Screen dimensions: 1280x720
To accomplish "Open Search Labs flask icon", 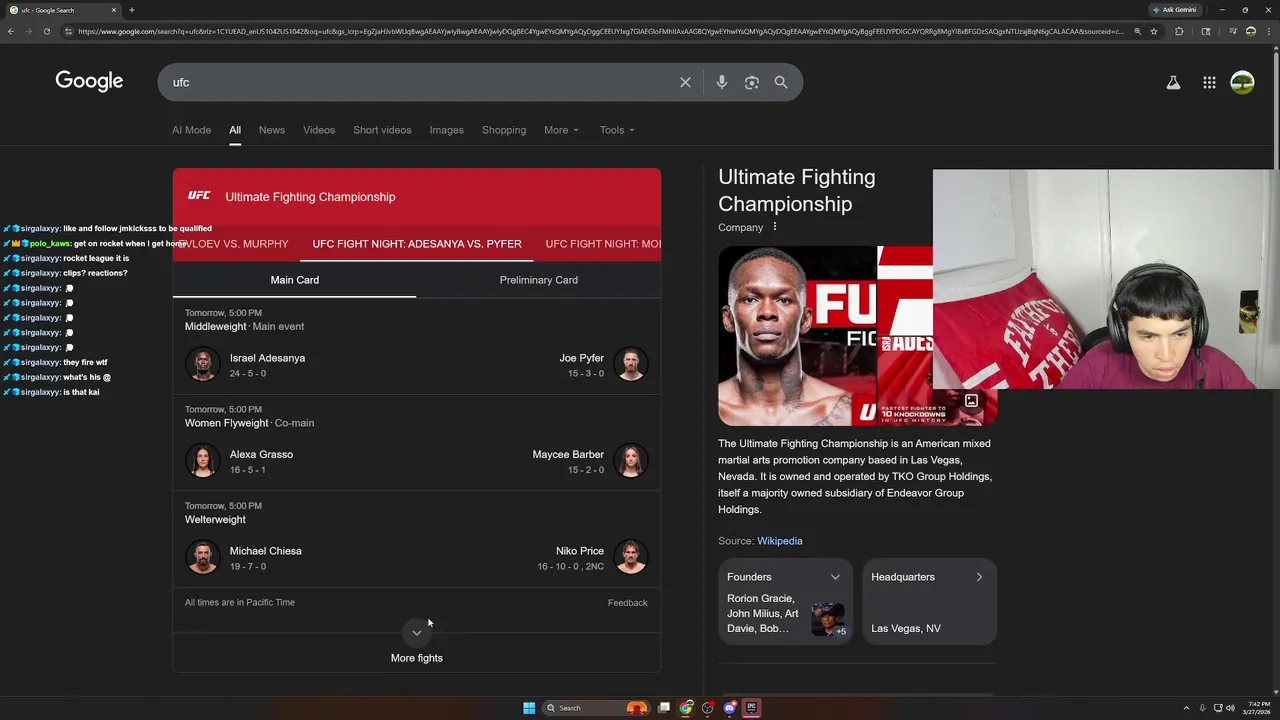I will pos(1173,82).
